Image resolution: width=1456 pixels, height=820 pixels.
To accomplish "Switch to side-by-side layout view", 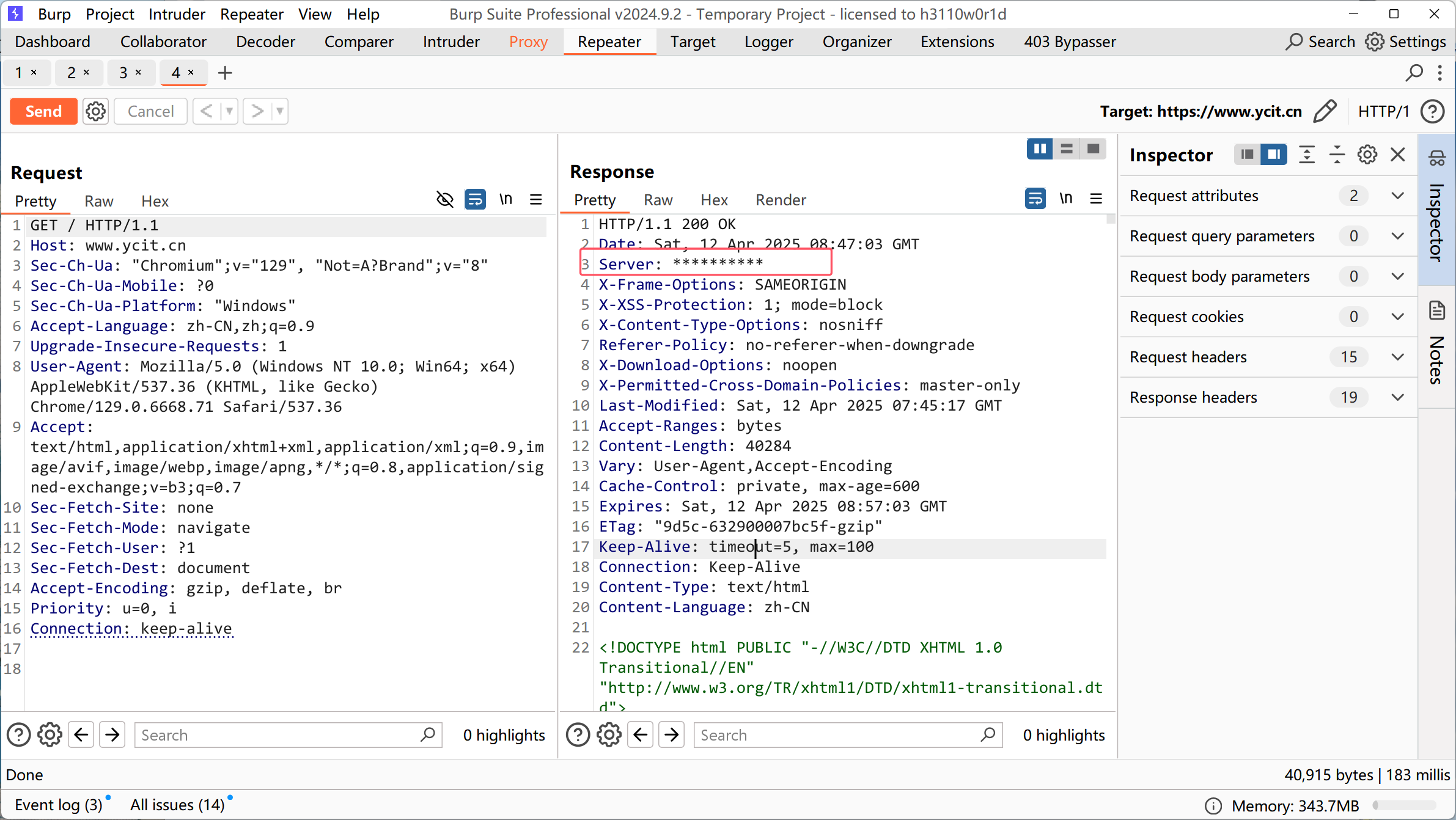I will click(x=1039, y=149).
